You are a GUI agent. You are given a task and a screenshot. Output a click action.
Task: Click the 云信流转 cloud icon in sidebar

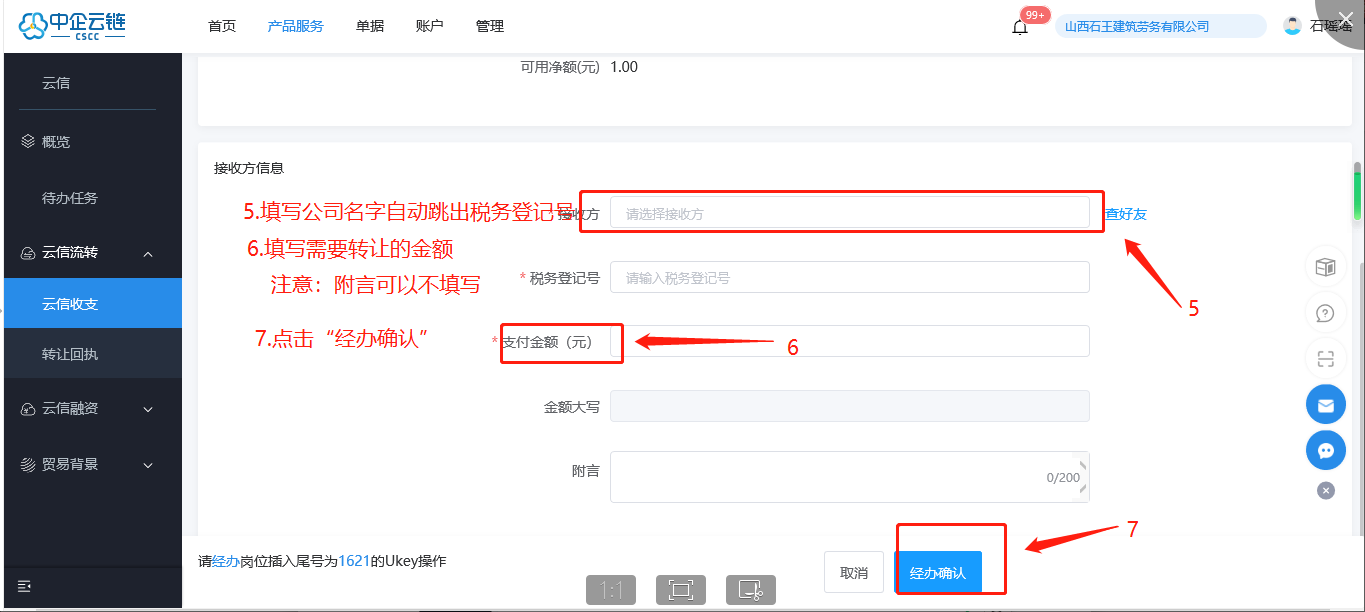(x=28, y=253)
